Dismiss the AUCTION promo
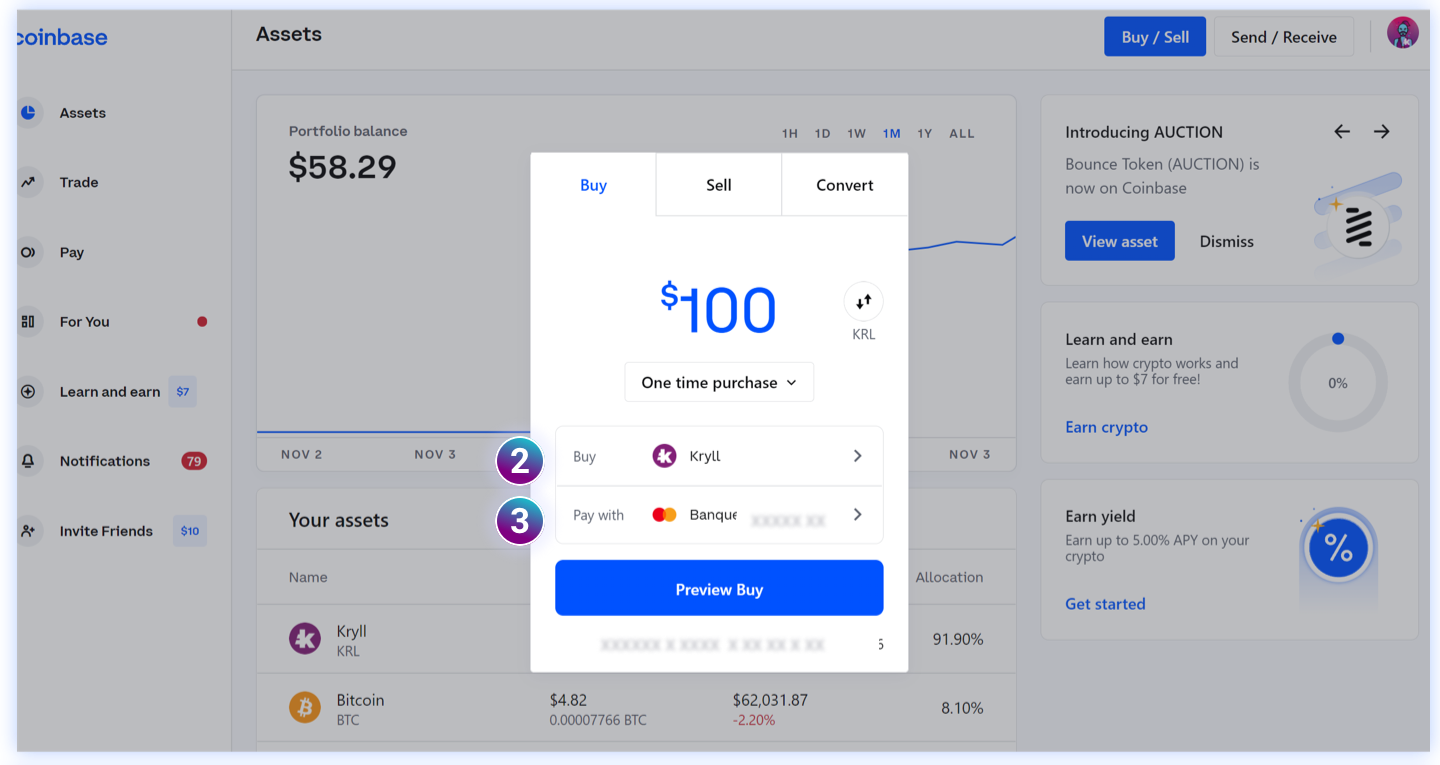Viewport: 1440px width, 765px height. pyautogui.click(x=1227, y=241)
